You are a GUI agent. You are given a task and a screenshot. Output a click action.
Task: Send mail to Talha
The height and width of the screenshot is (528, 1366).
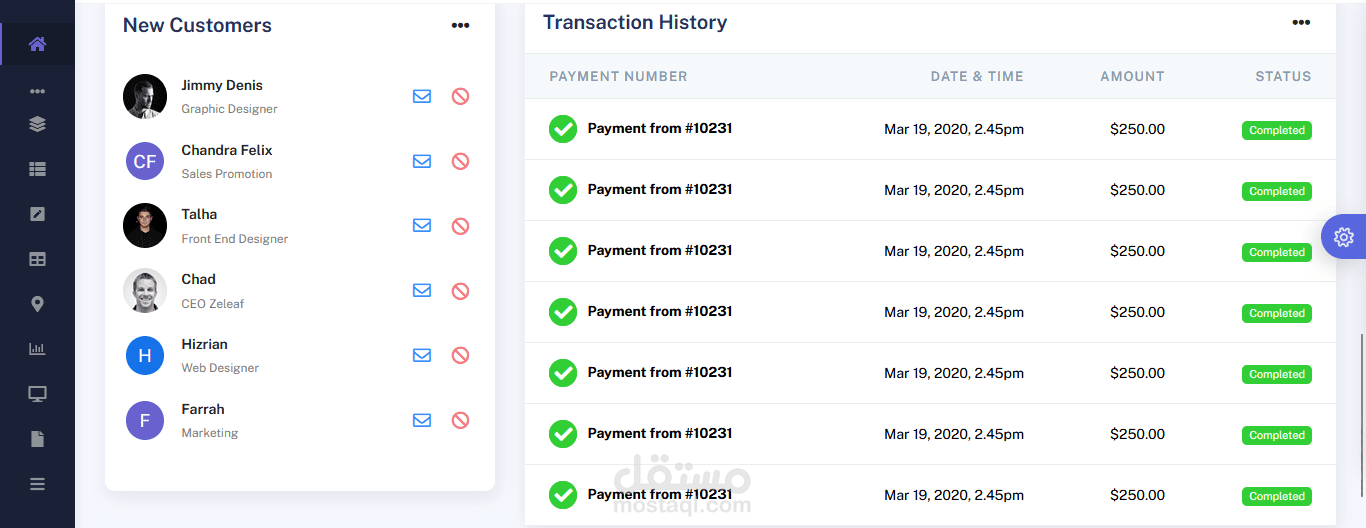(422, 226)
